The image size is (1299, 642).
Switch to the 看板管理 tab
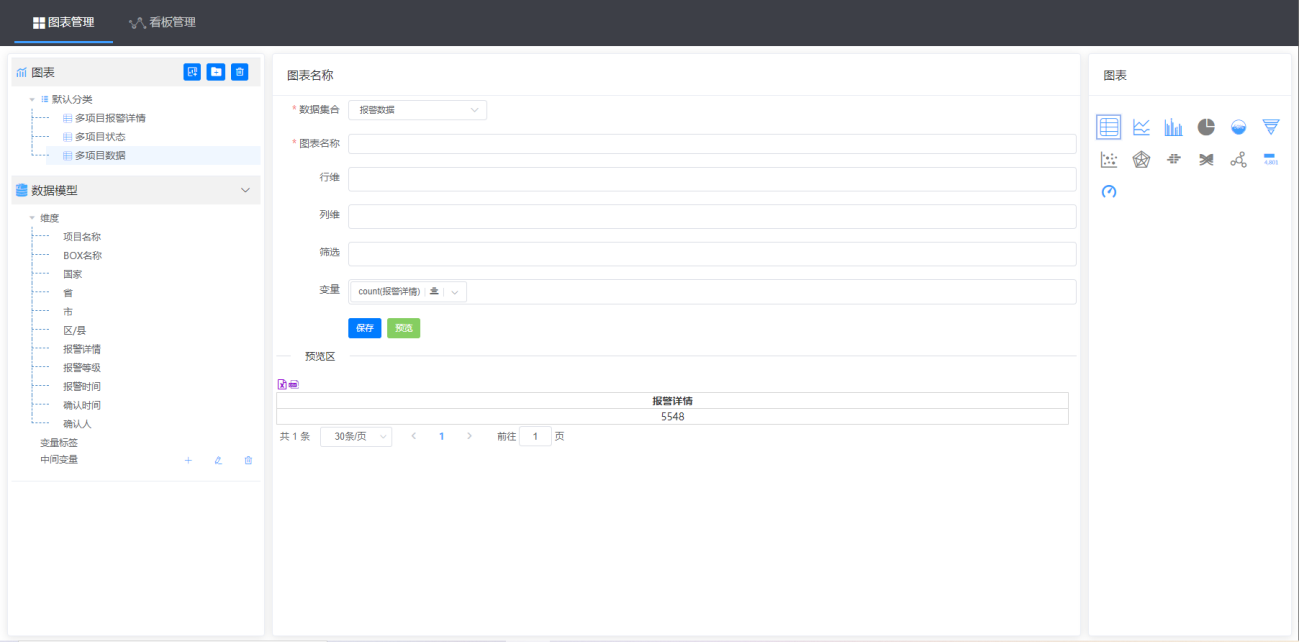(x=162, y=22)
